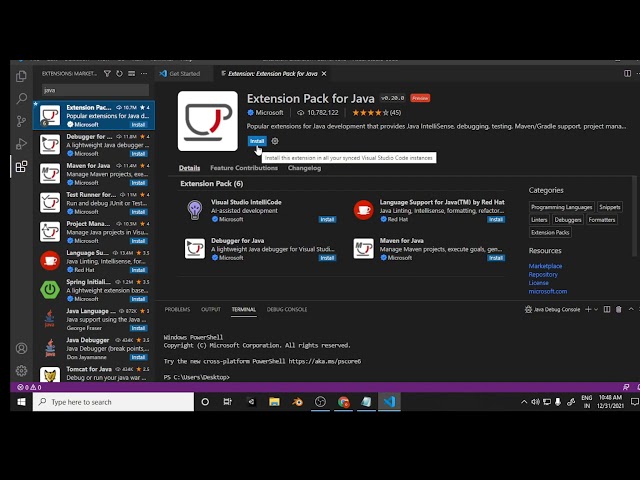640x480 pixels.
Task: Open the Manage gear in activity bar
Action: [x=21, y=371]
